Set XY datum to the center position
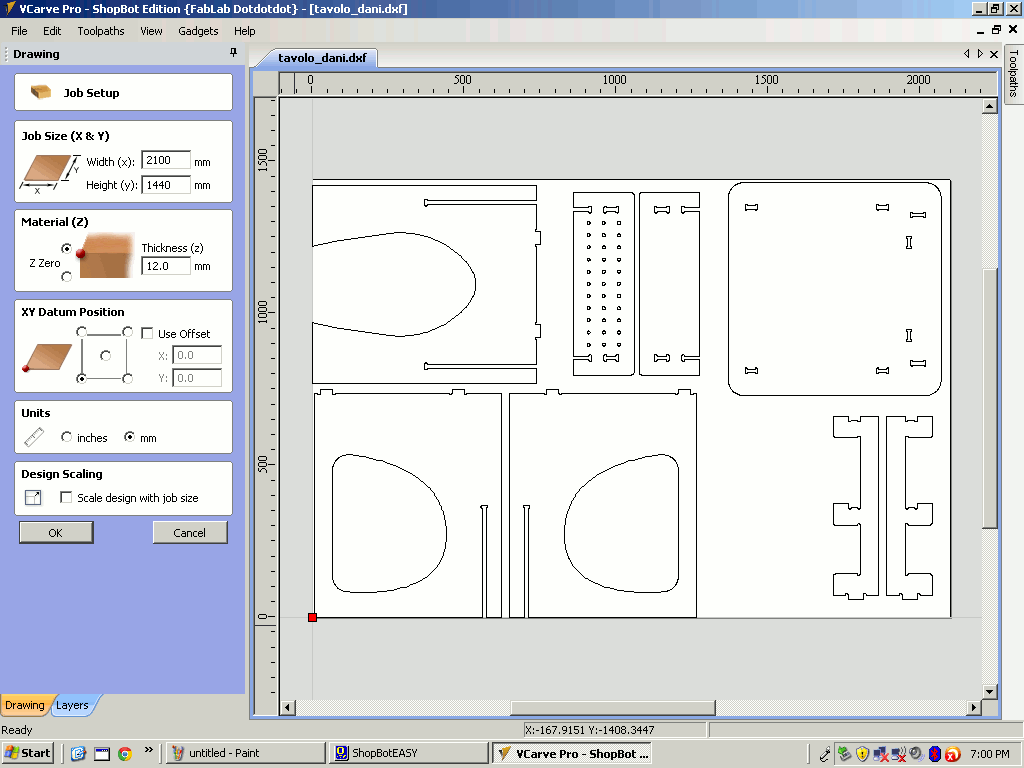Screen dimensions: 1024x768 [105, 355]
